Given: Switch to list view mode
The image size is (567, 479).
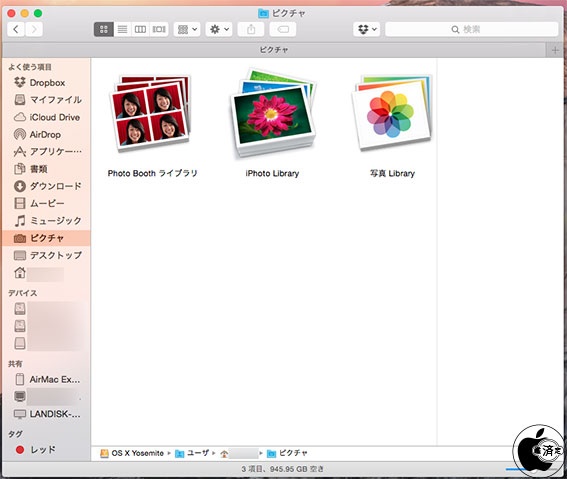Looking at the screenshot, I should [x=122, y=29].
